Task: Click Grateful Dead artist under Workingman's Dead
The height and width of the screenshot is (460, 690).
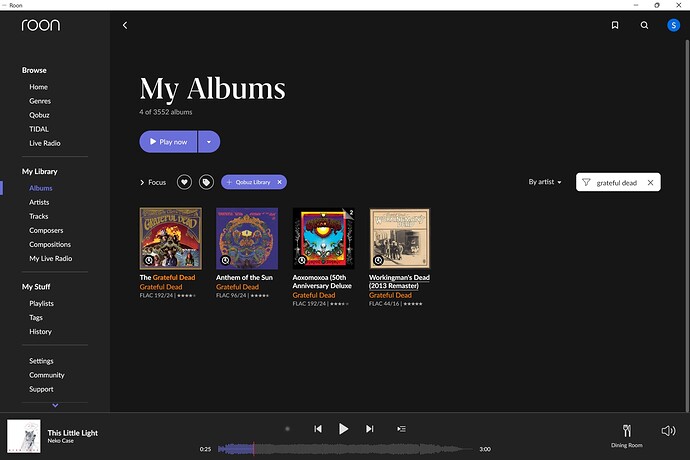Action: [390, 295]
